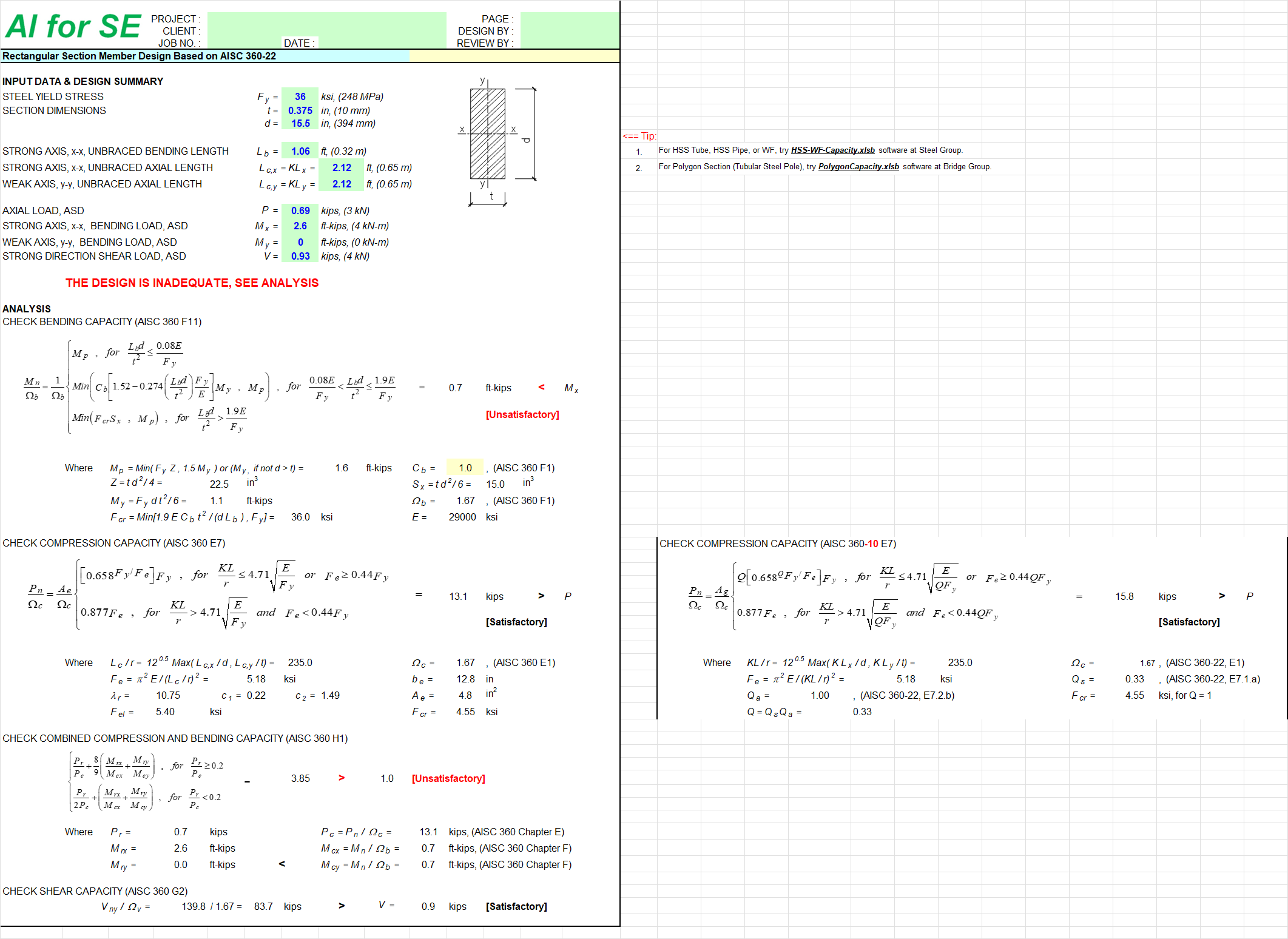Open the PolygonCapacity.xlsb link
The image size is (1288, 939).
coord(858,167)
